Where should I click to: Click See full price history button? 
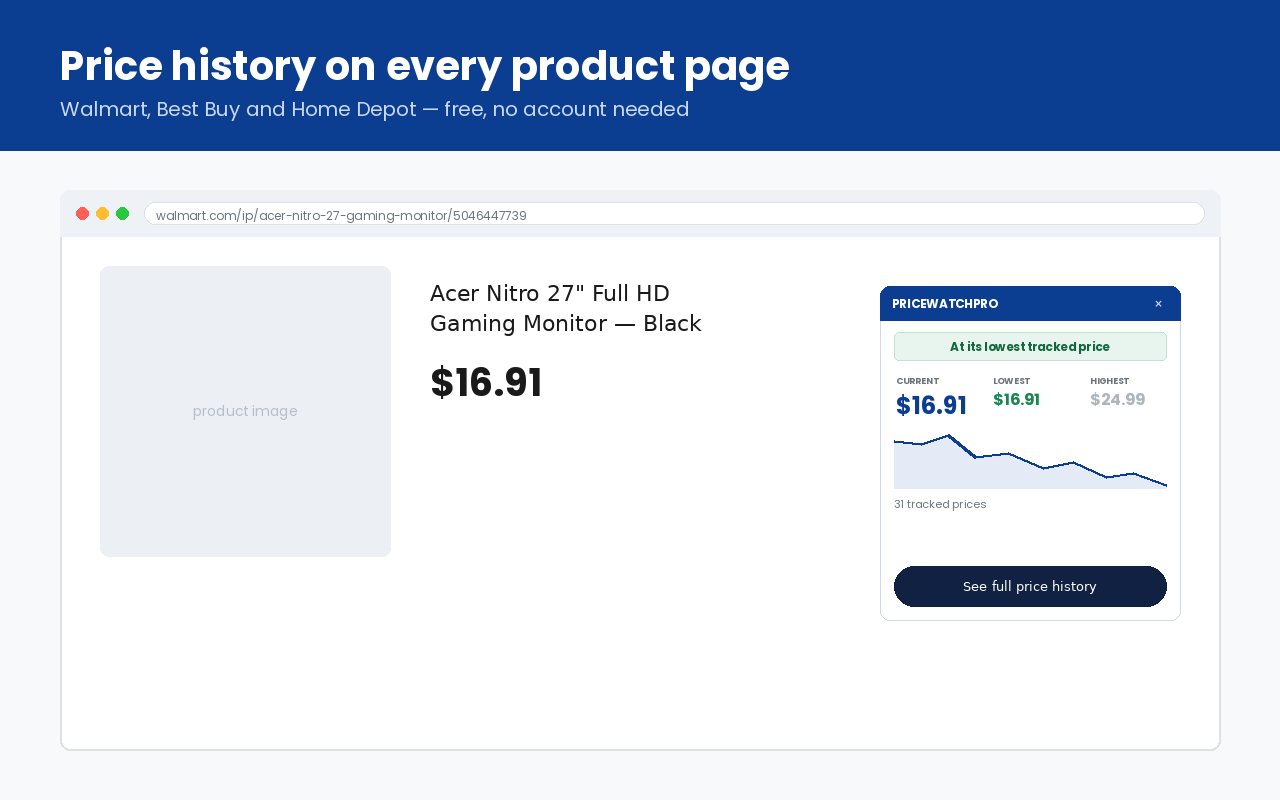tap(1030, 586)
